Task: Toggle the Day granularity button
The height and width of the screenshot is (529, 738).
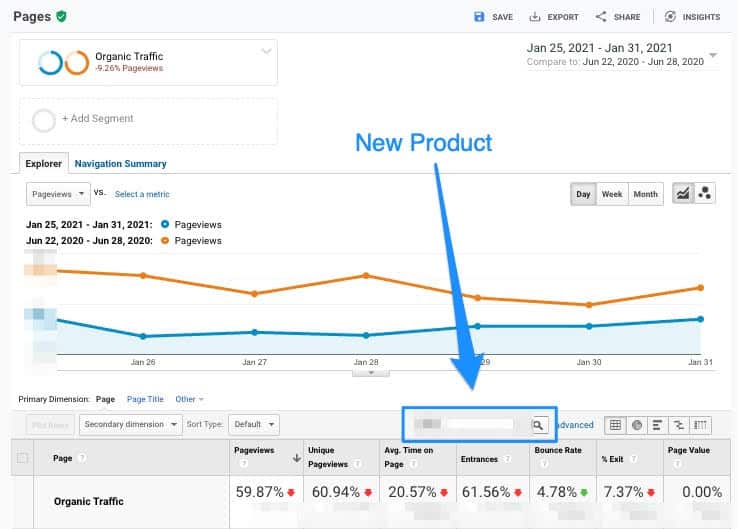Action: pos(583,194)
